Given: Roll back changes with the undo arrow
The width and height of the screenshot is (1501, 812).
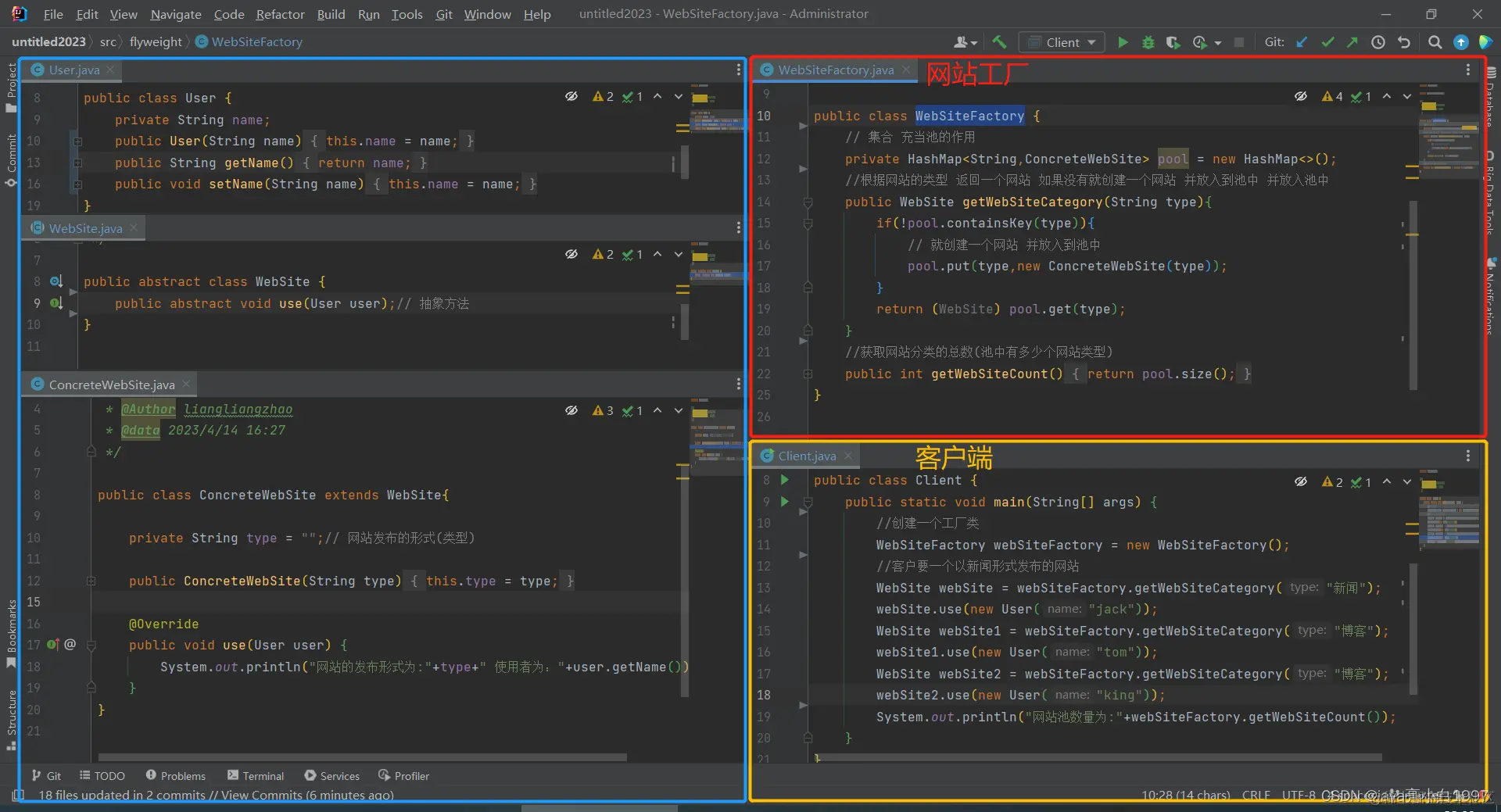Looking at the screenshot, I should 1404,42.
